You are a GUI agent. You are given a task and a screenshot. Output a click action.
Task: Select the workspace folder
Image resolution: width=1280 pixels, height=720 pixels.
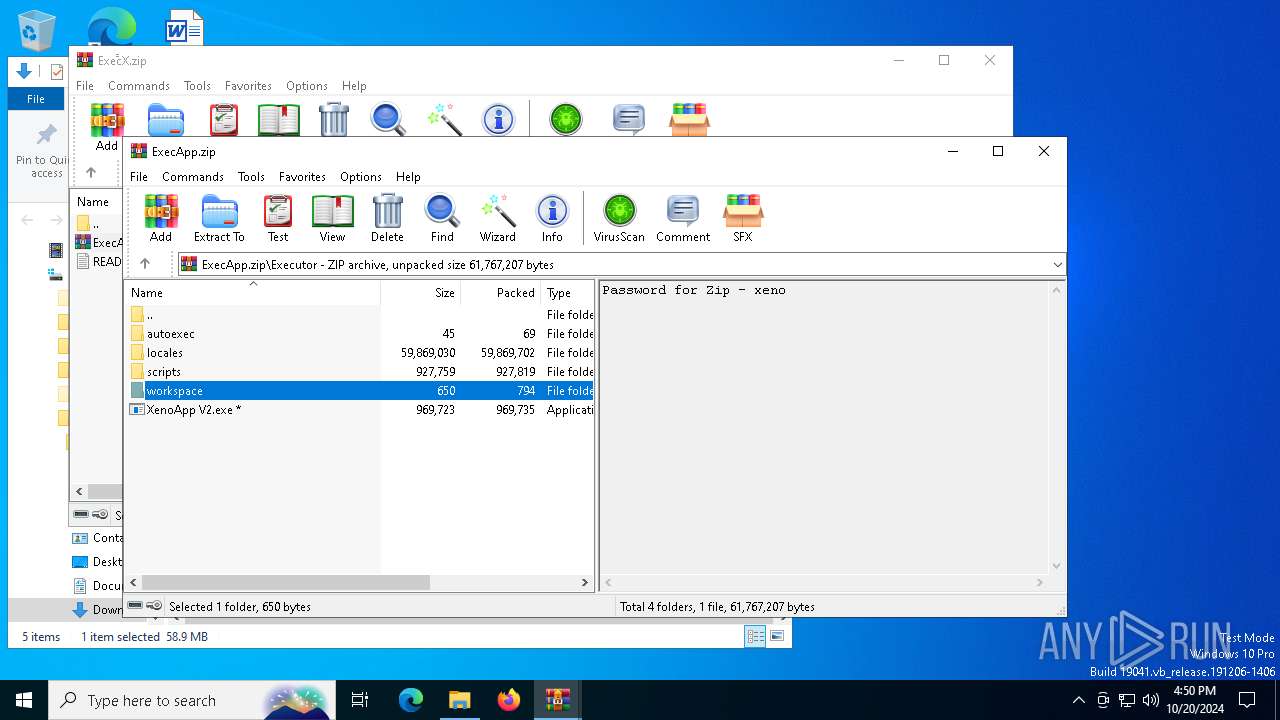pos(360,391)
